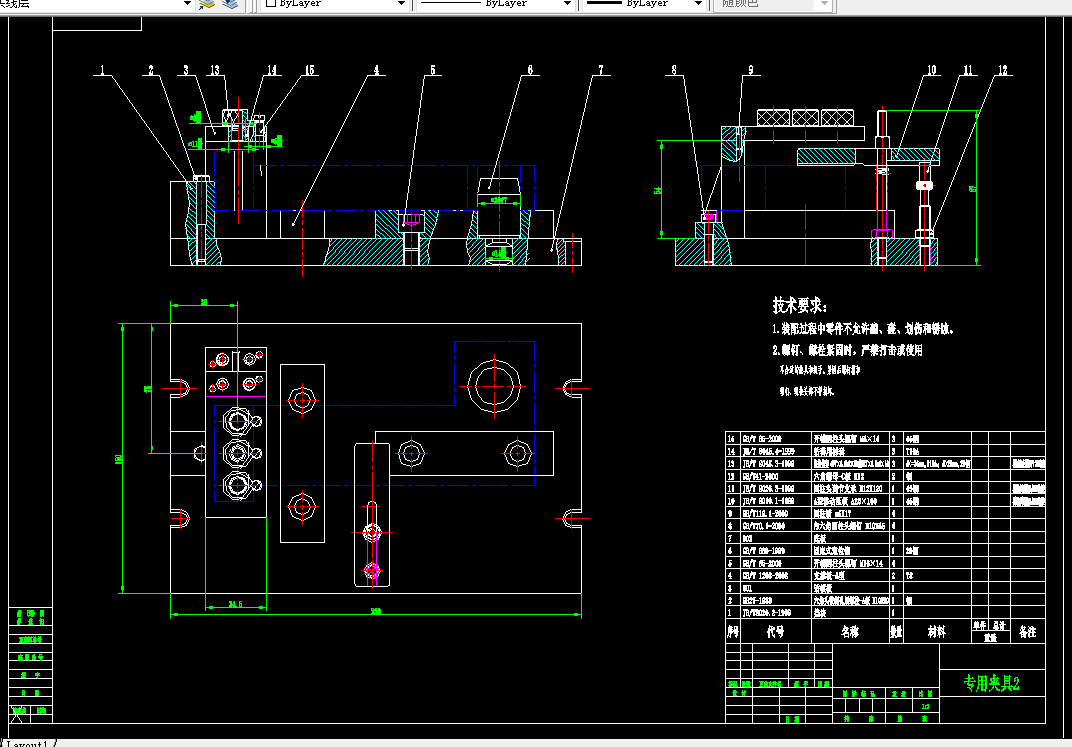Select balloon number 9 label
1072x747 pixels.
(x=751, y=70)
